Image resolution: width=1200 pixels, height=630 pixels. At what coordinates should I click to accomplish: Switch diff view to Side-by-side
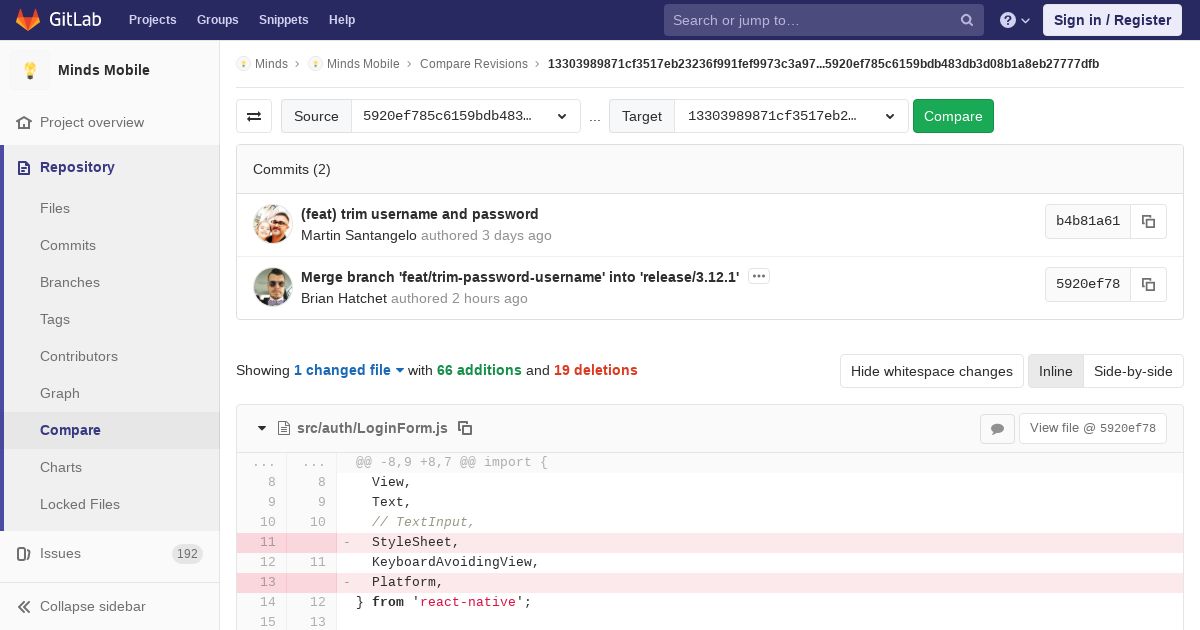pos(1132,371)
